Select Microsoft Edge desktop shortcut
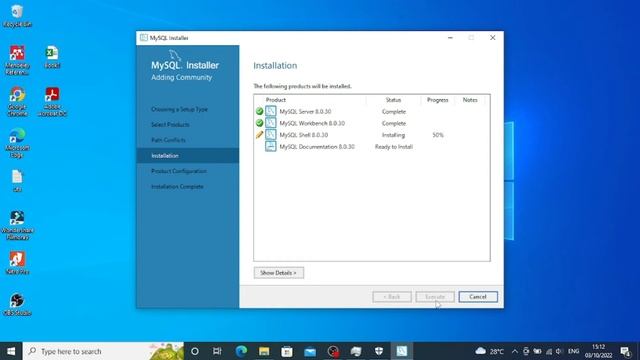640x360 pixels. pos(17,143)
